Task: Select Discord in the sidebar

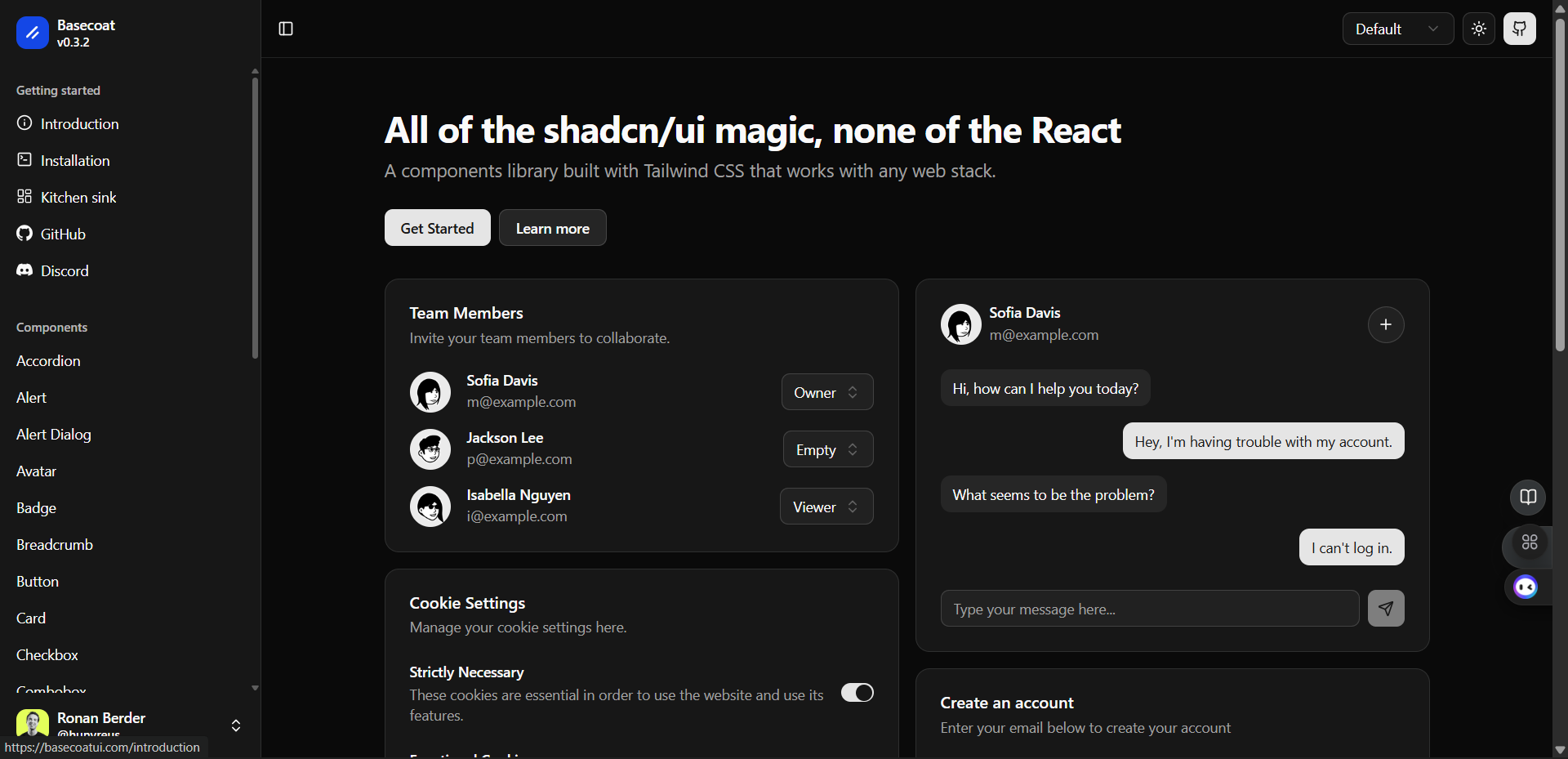Action: (64, 270)
